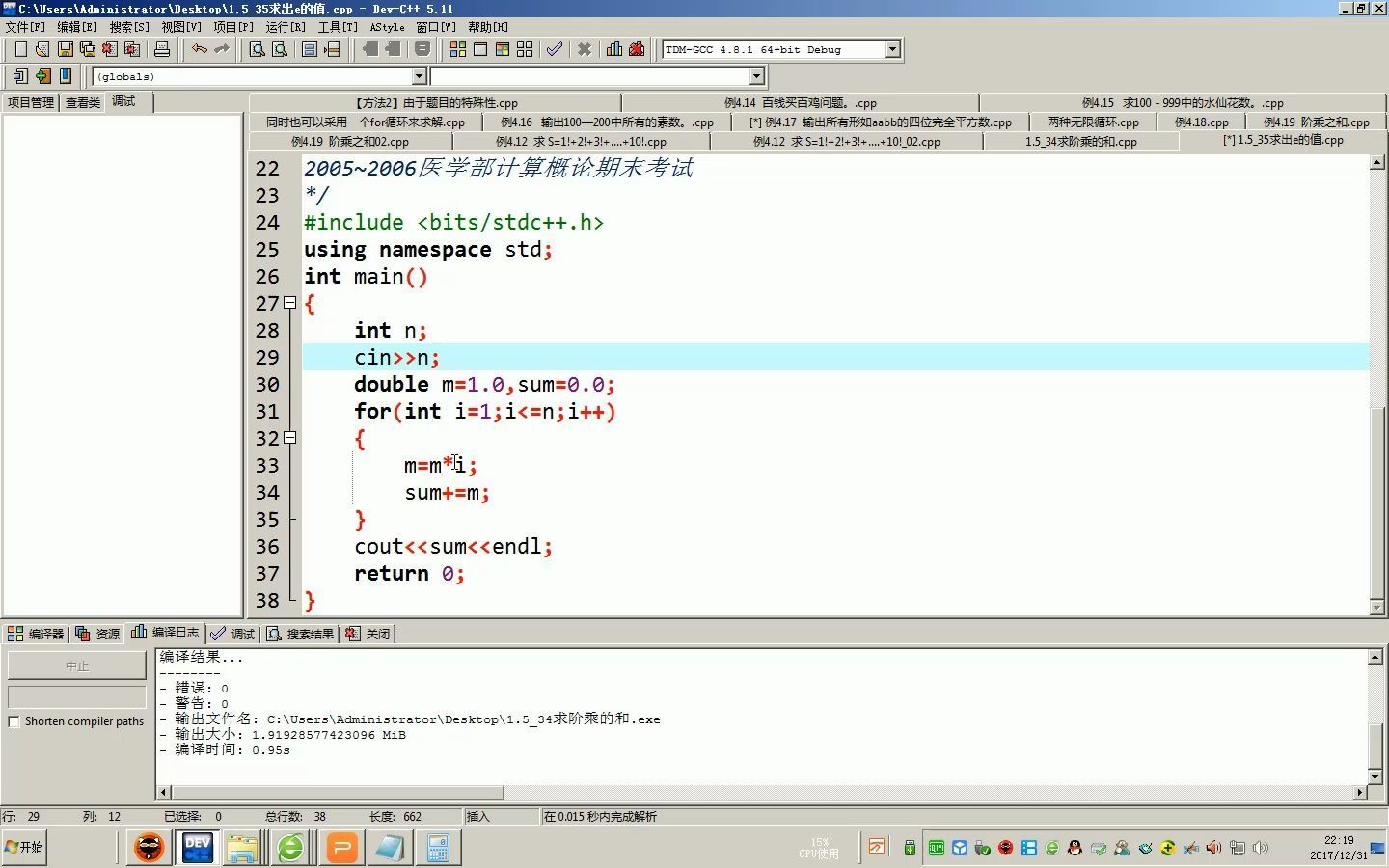The width and height of the screenshot is (1389, 868).
Task: Switch to the bottom 调试 tab with checkmark
Action: [233, 634]
